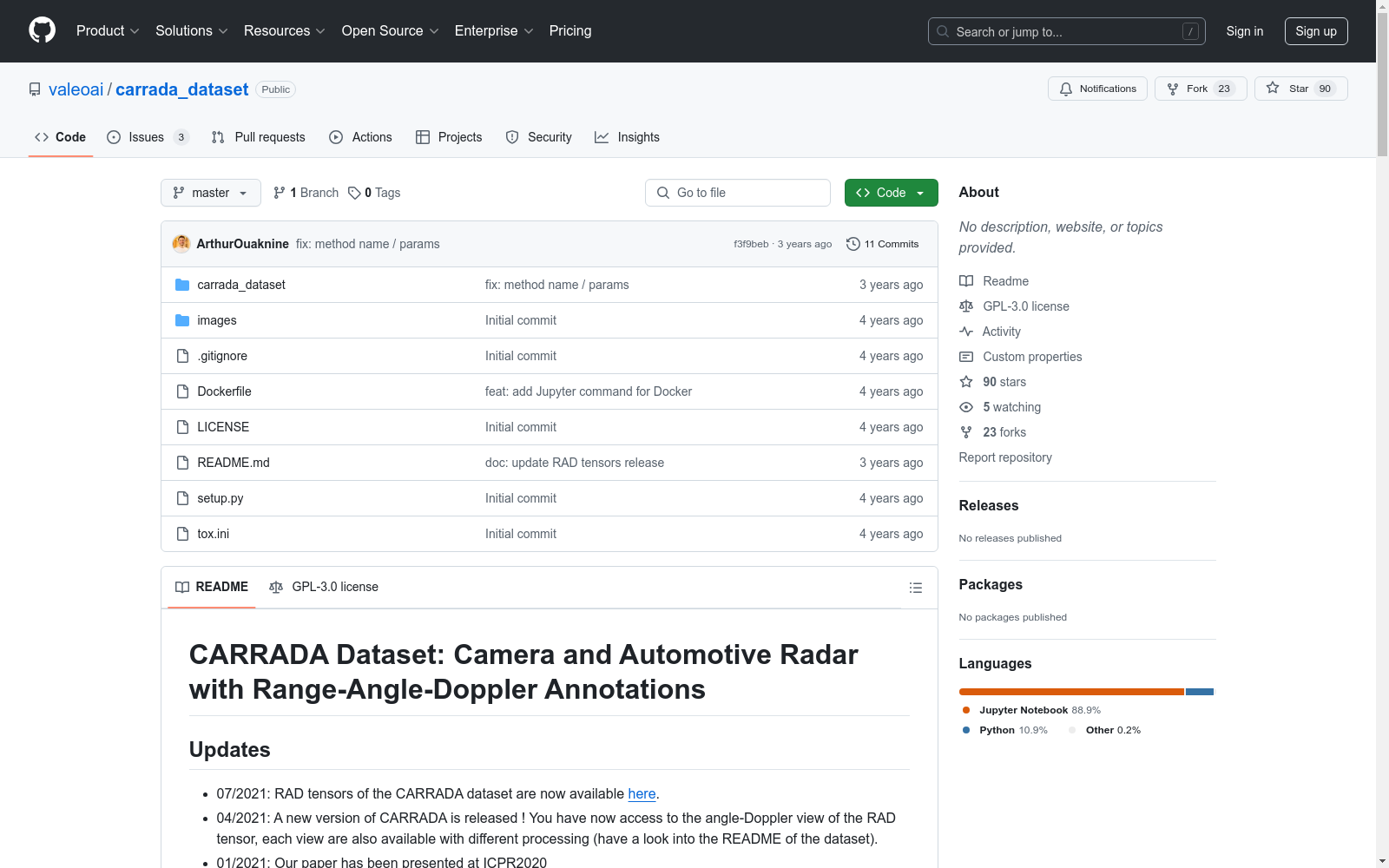Focus the Search or jump to field
Image resolution: width=1389 pixels, height=868 pixels.
(1067, 31)
